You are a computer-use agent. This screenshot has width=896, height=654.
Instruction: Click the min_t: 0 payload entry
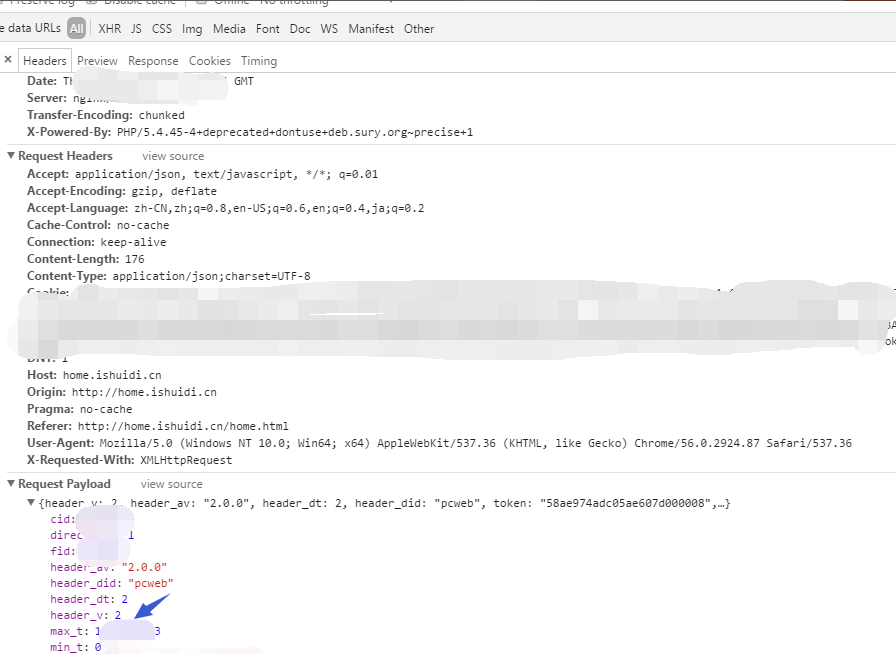[x=75, y=647]
